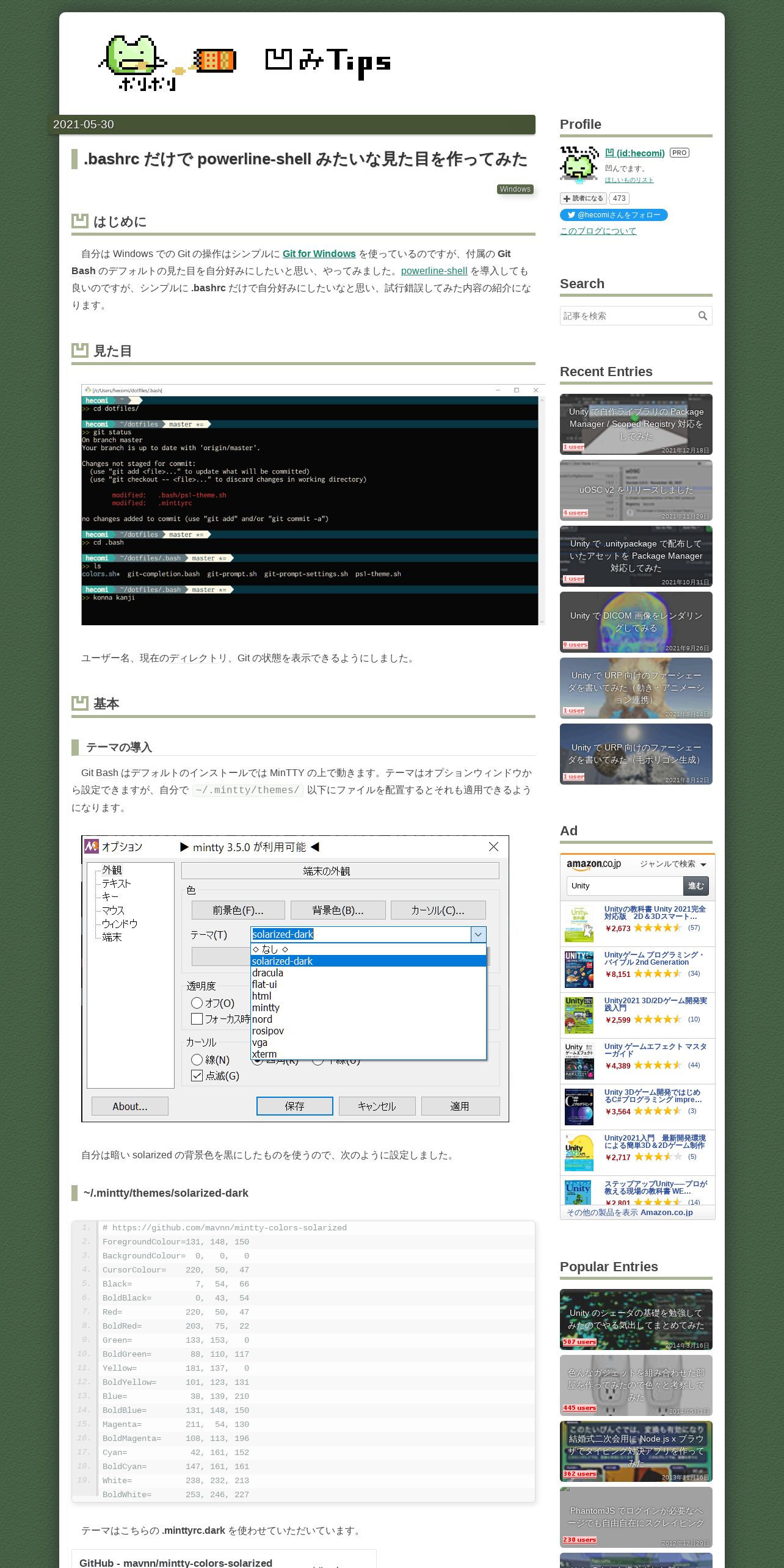Click the 進む button in Amazon ad
Viewport: 784px width, 1568px height.
(x=695, y=886)
